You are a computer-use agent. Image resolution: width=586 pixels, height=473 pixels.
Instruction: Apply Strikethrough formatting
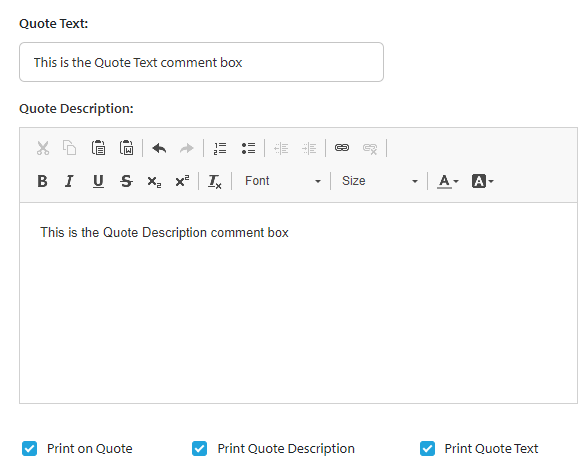(x=126, y=181)
